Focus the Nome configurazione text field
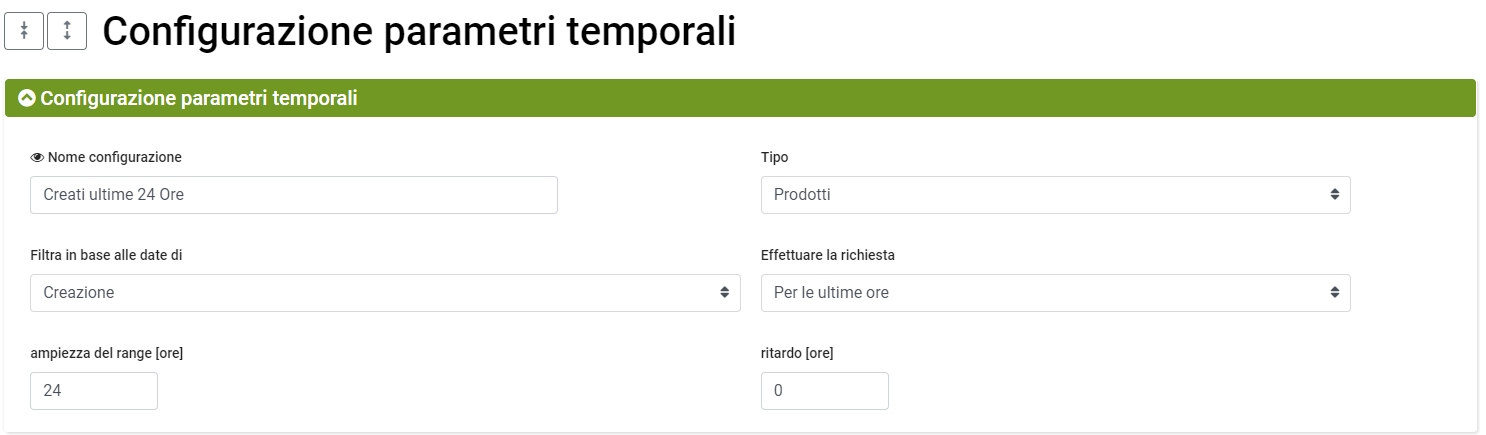 [294, 195]
